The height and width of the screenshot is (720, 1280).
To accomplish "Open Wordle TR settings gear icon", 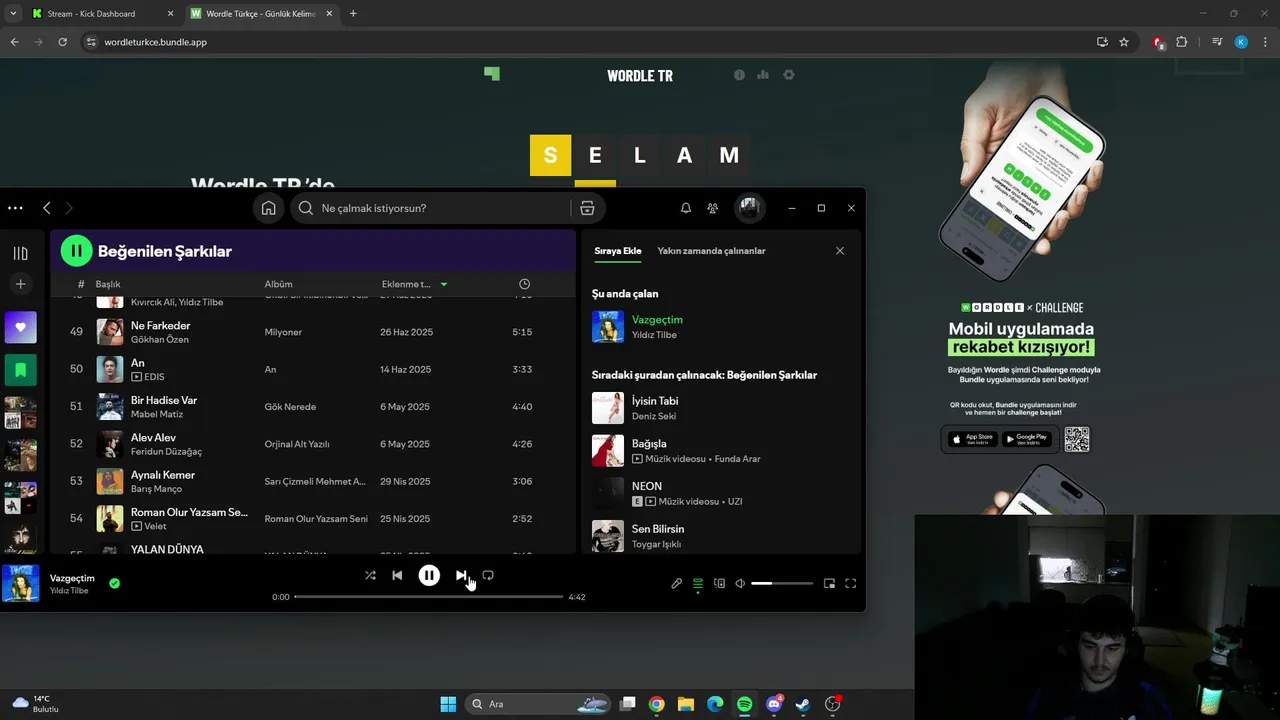I will (x=789, y=75).
